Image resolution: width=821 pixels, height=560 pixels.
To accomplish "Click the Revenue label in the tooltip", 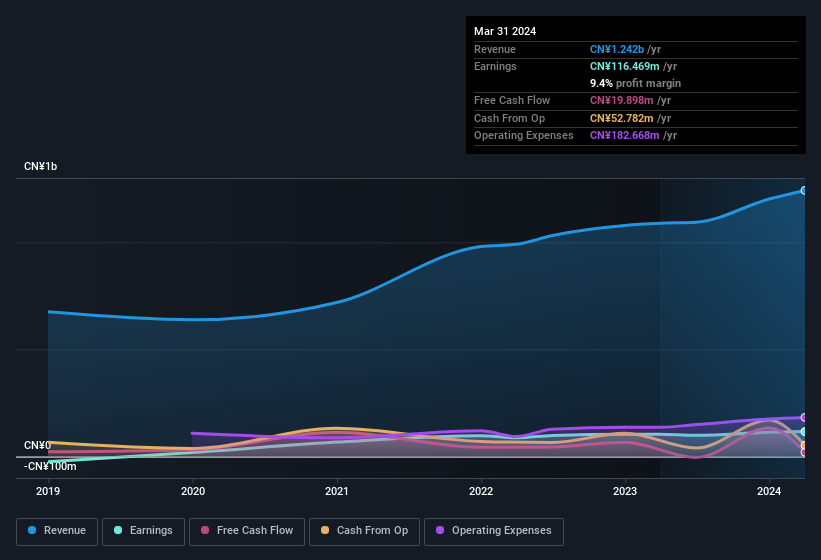I will click(495, 49).
